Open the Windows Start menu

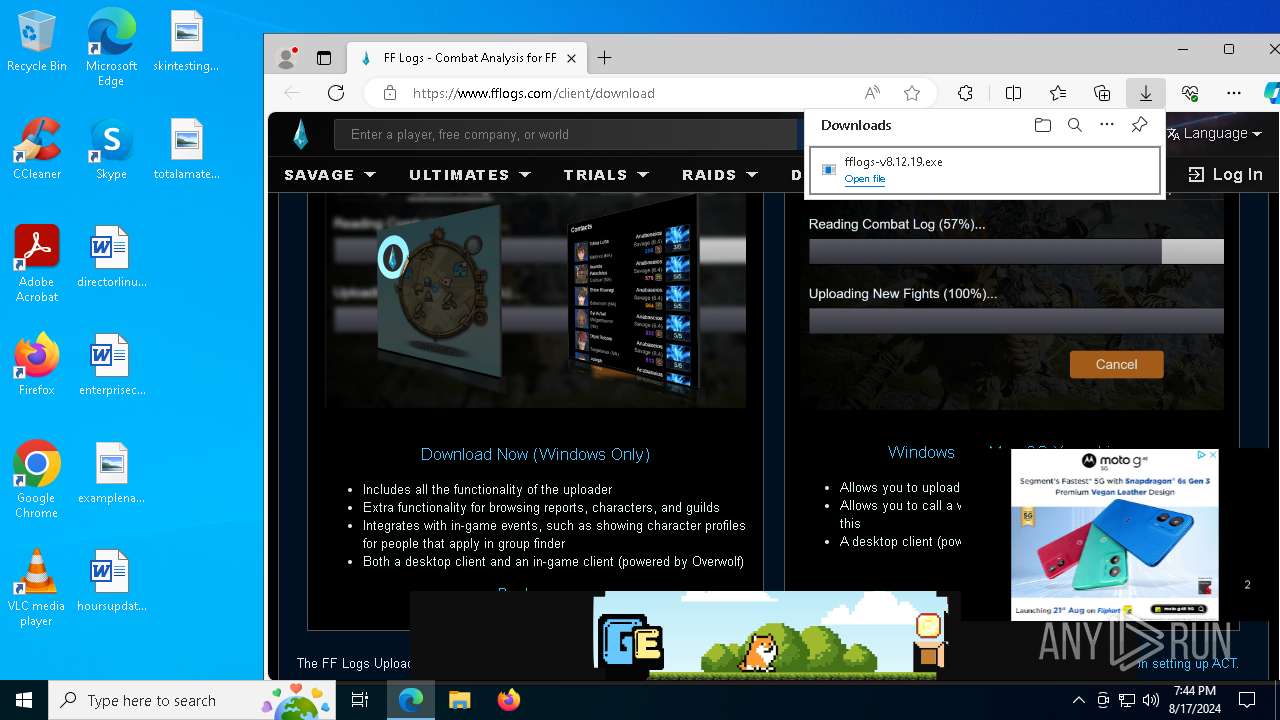(x=24, y=700)
